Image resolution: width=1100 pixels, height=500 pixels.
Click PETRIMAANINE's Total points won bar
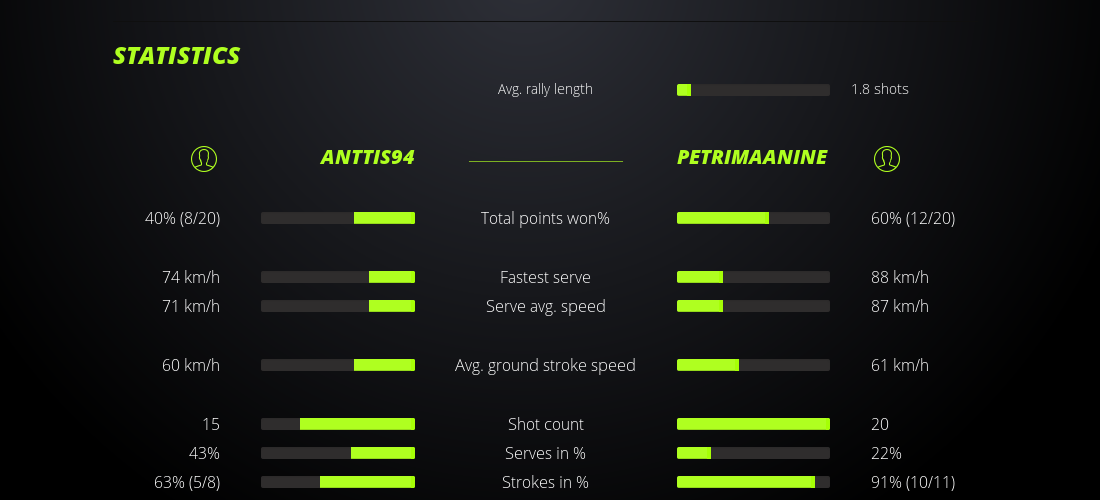click(753, 218)
